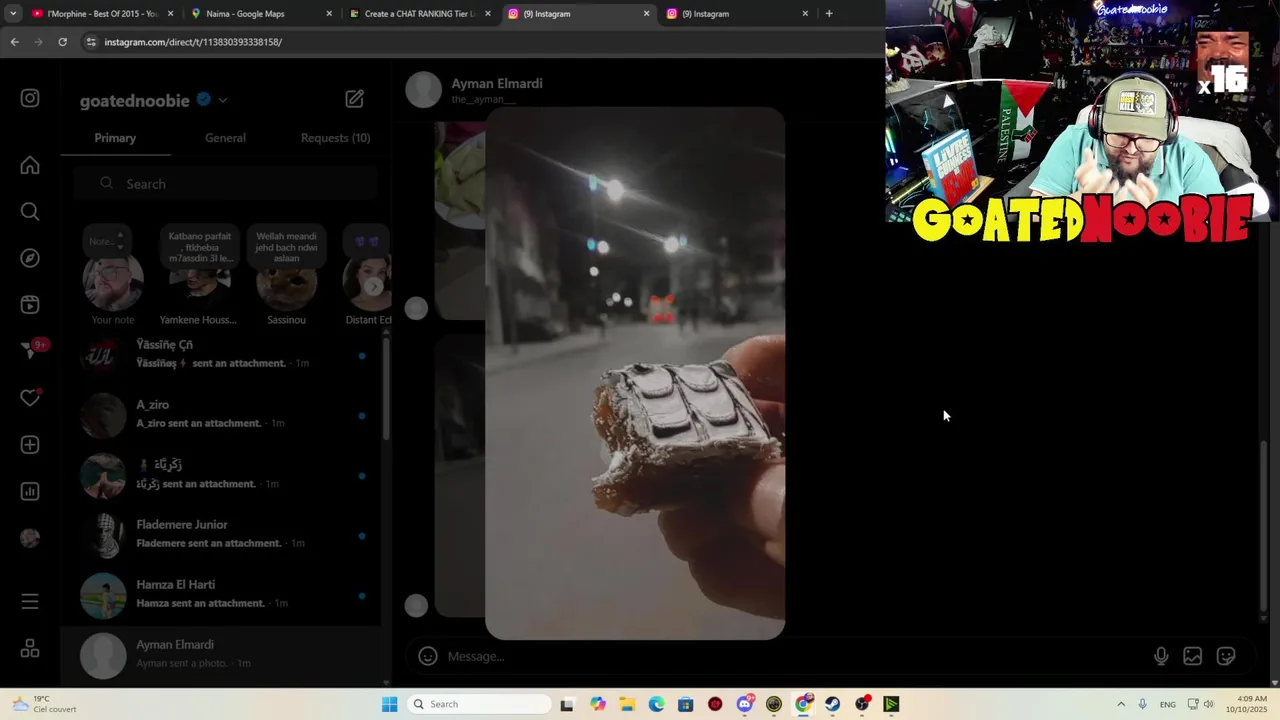Show hidden system tray icons
Viewport: 1280px width, 720px height.
tap(1121, 704)
